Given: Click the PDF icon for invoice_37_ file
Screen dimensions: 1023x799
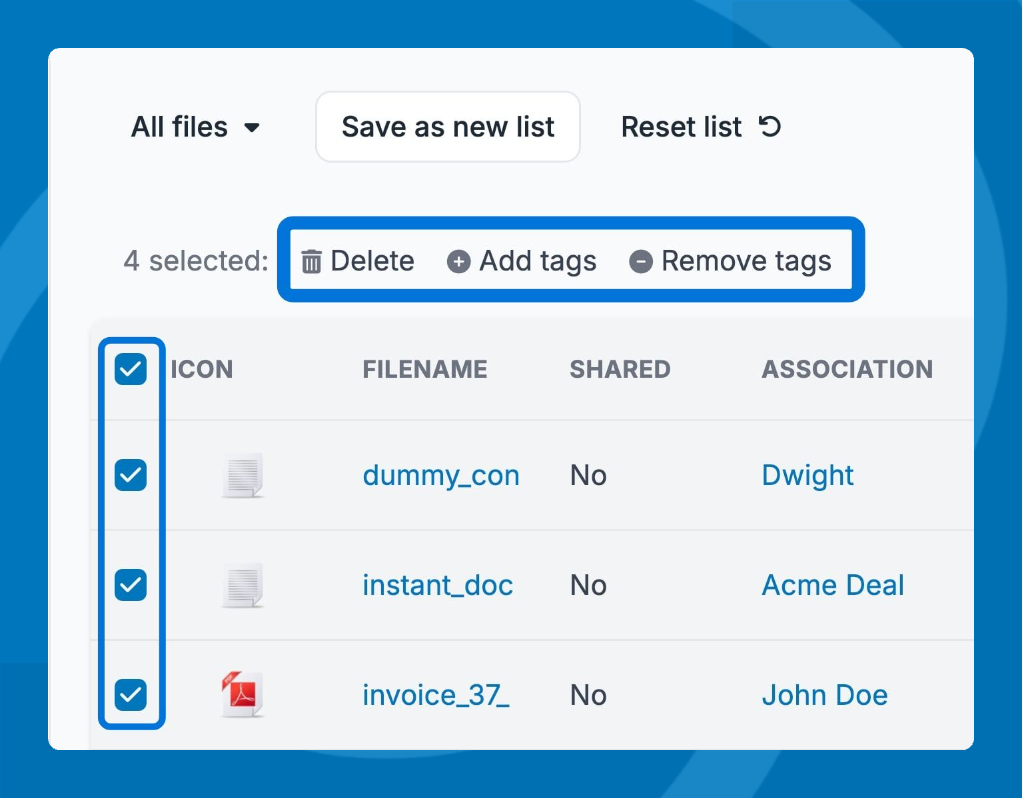Looking at the screenshot, I should (x=242, y=694).
